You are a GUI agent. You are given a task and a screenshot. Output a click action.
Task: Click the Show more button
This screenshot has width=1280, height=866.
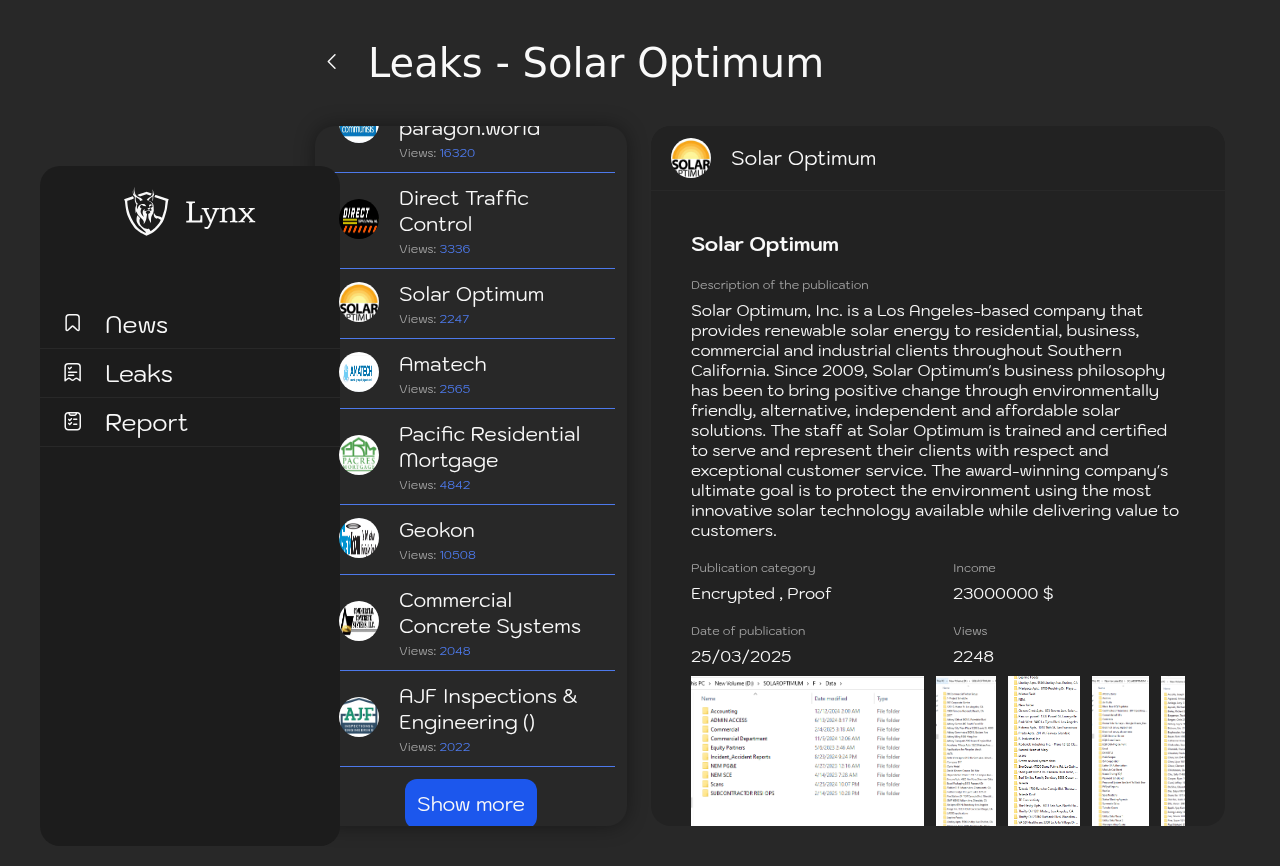point(471,803)
